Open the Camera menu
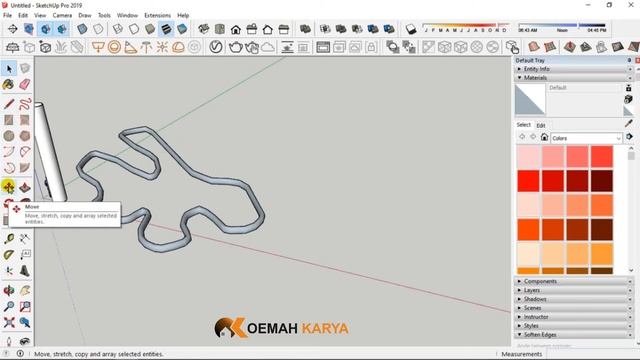Screen dimensions: 640x360 click(62, 16)
